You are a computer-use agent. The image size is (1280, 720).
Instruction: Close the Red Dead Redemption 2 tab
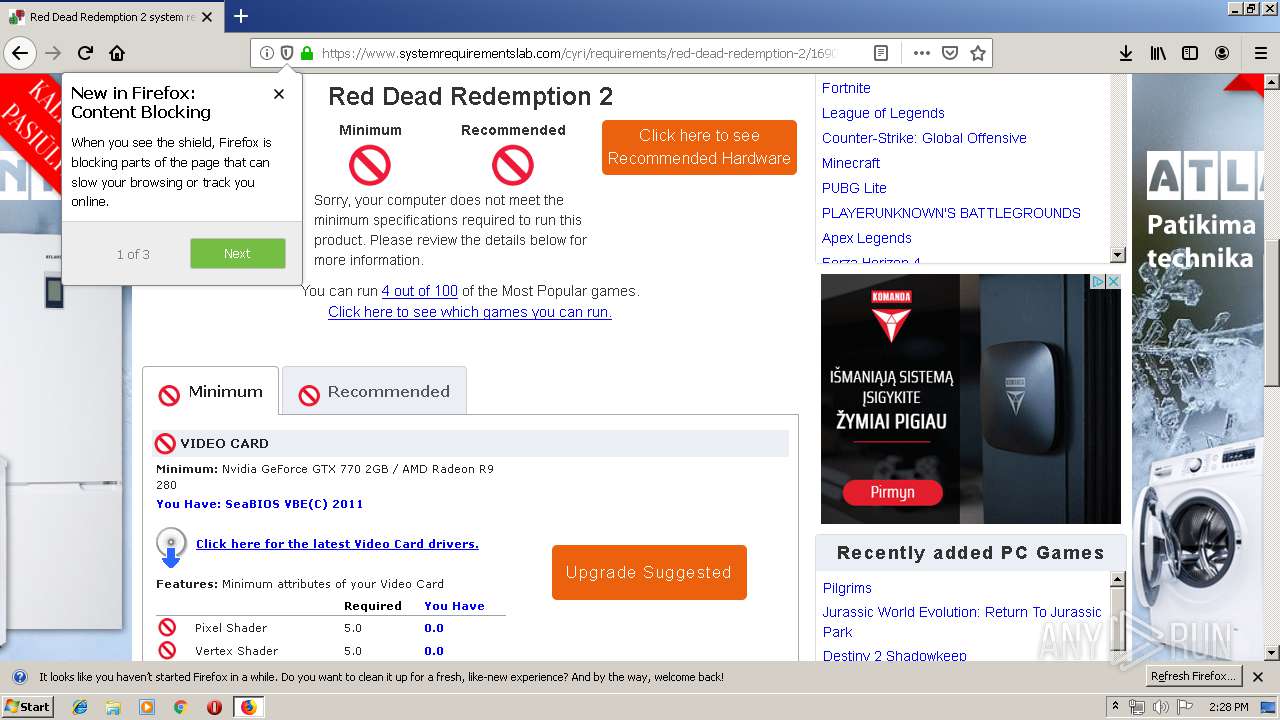207,17
